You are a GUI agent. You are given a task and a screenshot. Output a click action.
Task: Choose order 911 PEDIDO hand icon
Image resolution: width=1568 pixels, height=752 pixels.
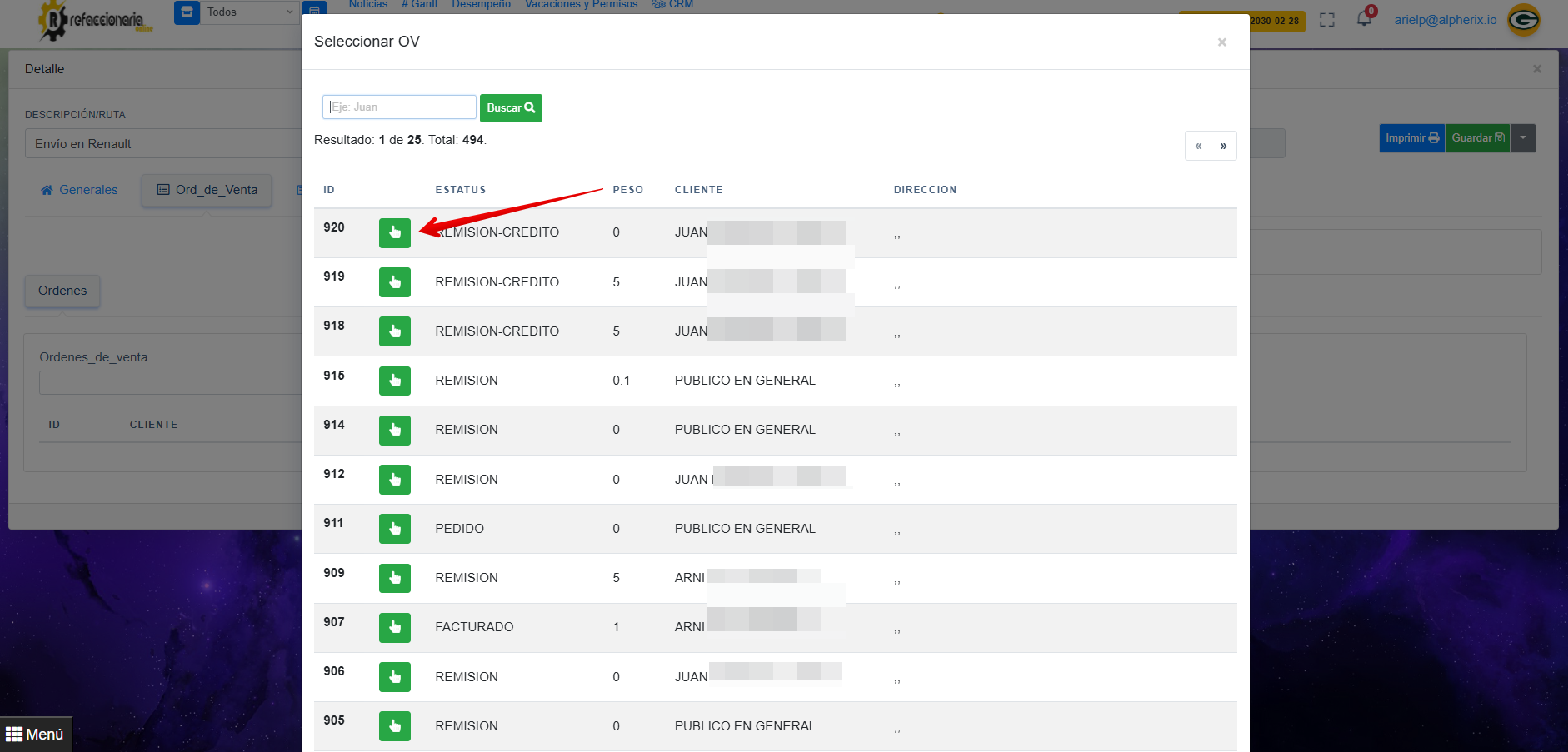tap(394, 529)
